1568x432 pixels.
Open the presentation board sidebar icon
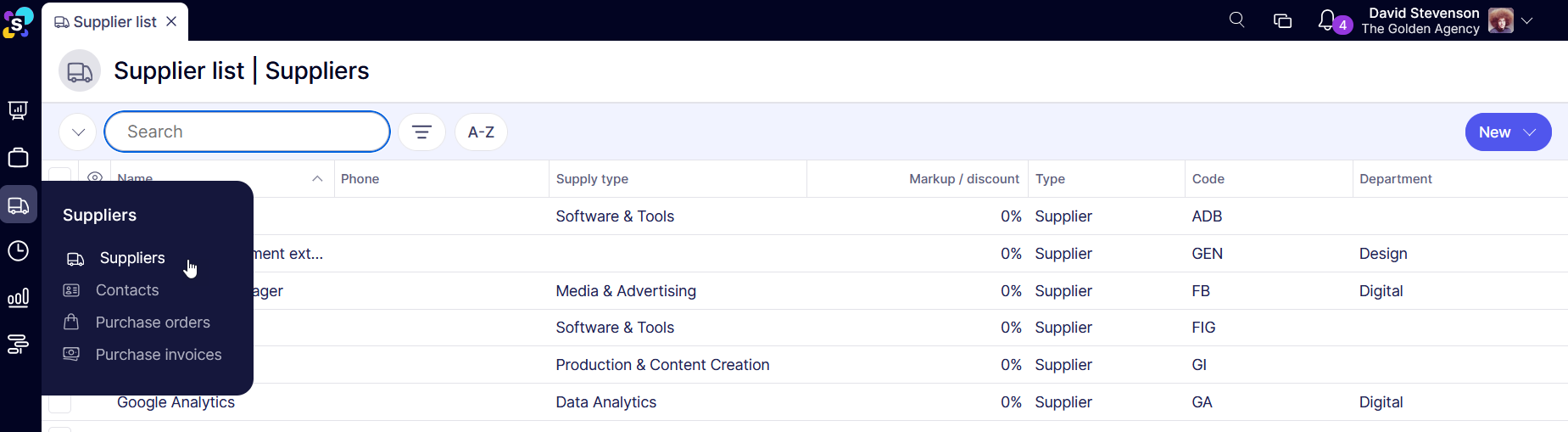tap(18, 110)
